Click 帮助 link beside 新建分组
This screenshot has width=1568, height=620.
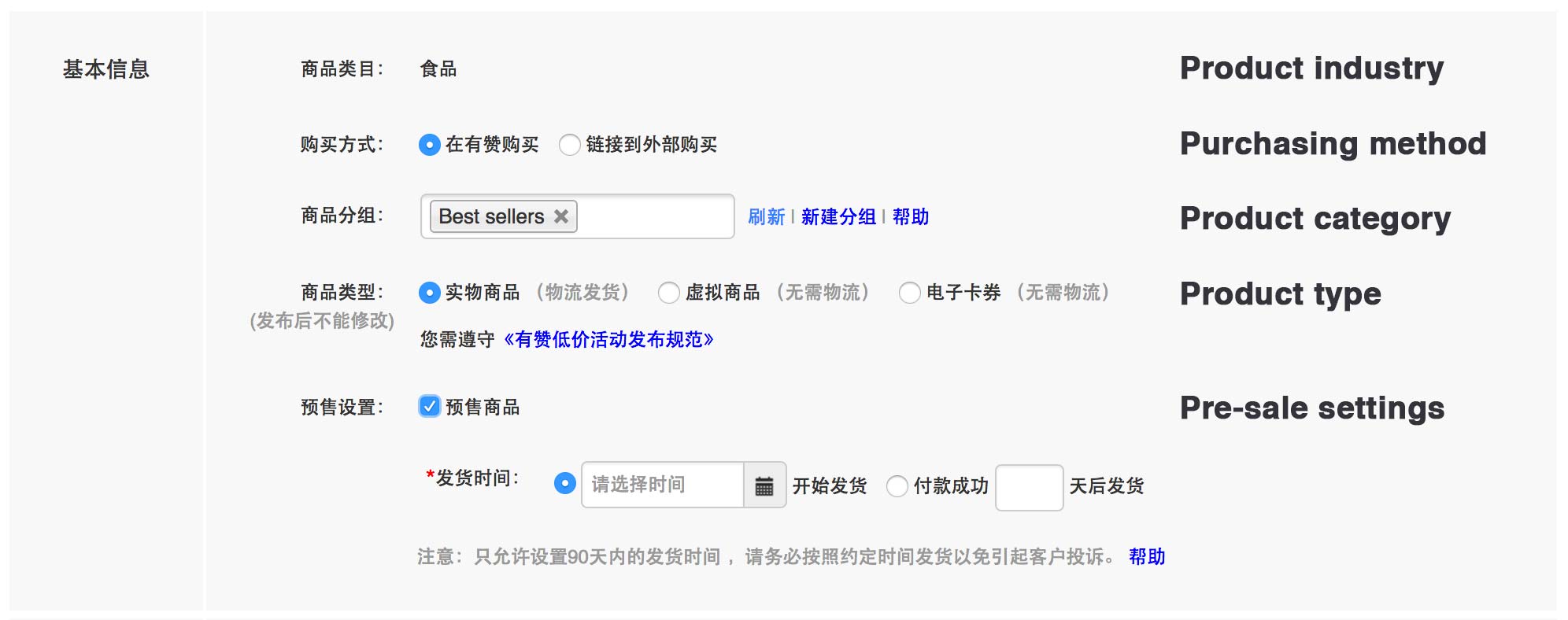(x=911, y=216)
